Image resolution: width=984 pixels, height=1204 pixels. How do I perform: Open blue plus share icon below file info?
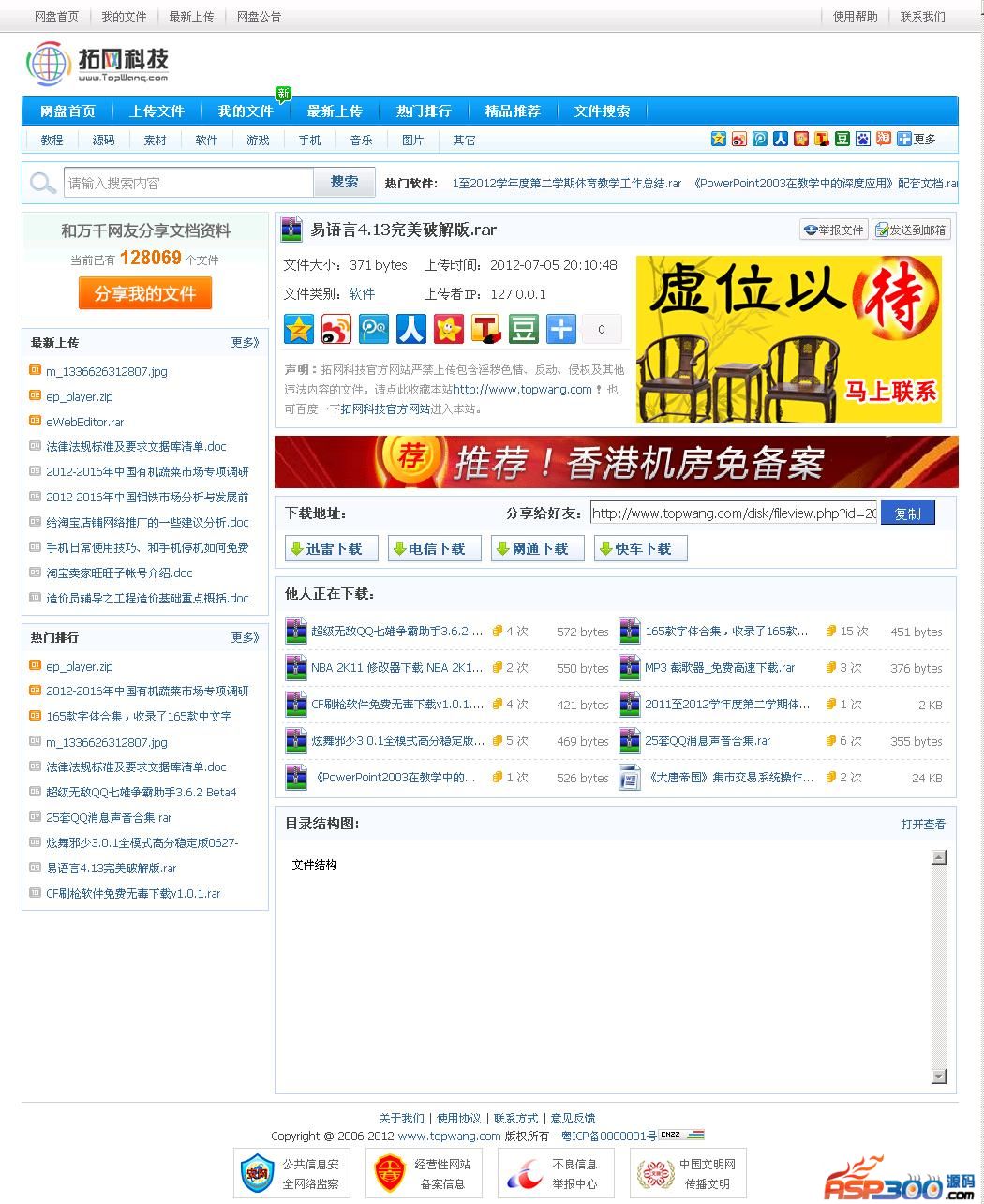tap(561, 329)
